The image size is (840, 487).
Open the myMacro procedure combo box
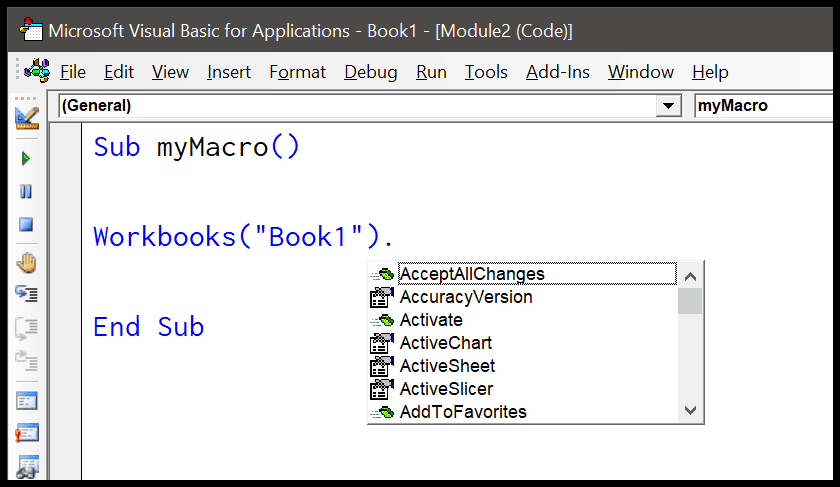pos(763,106)
